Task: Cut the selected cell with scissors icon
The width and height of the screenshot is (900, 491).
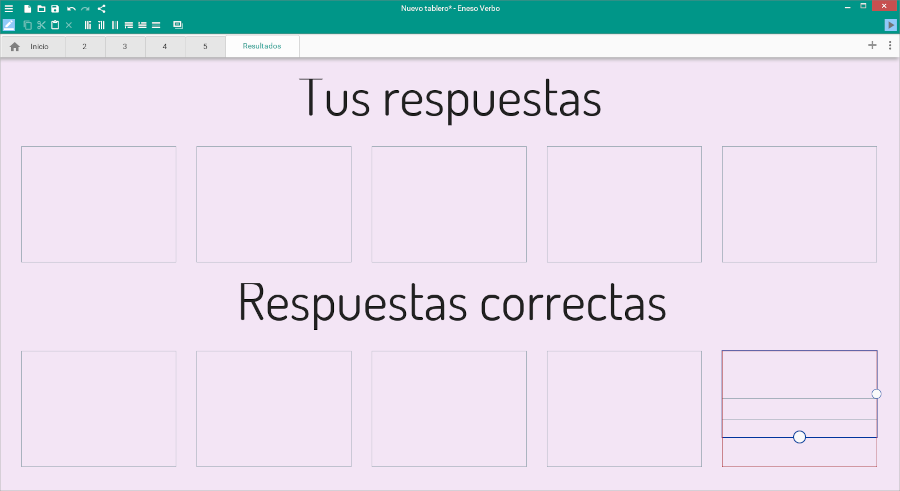Action: 41,25
